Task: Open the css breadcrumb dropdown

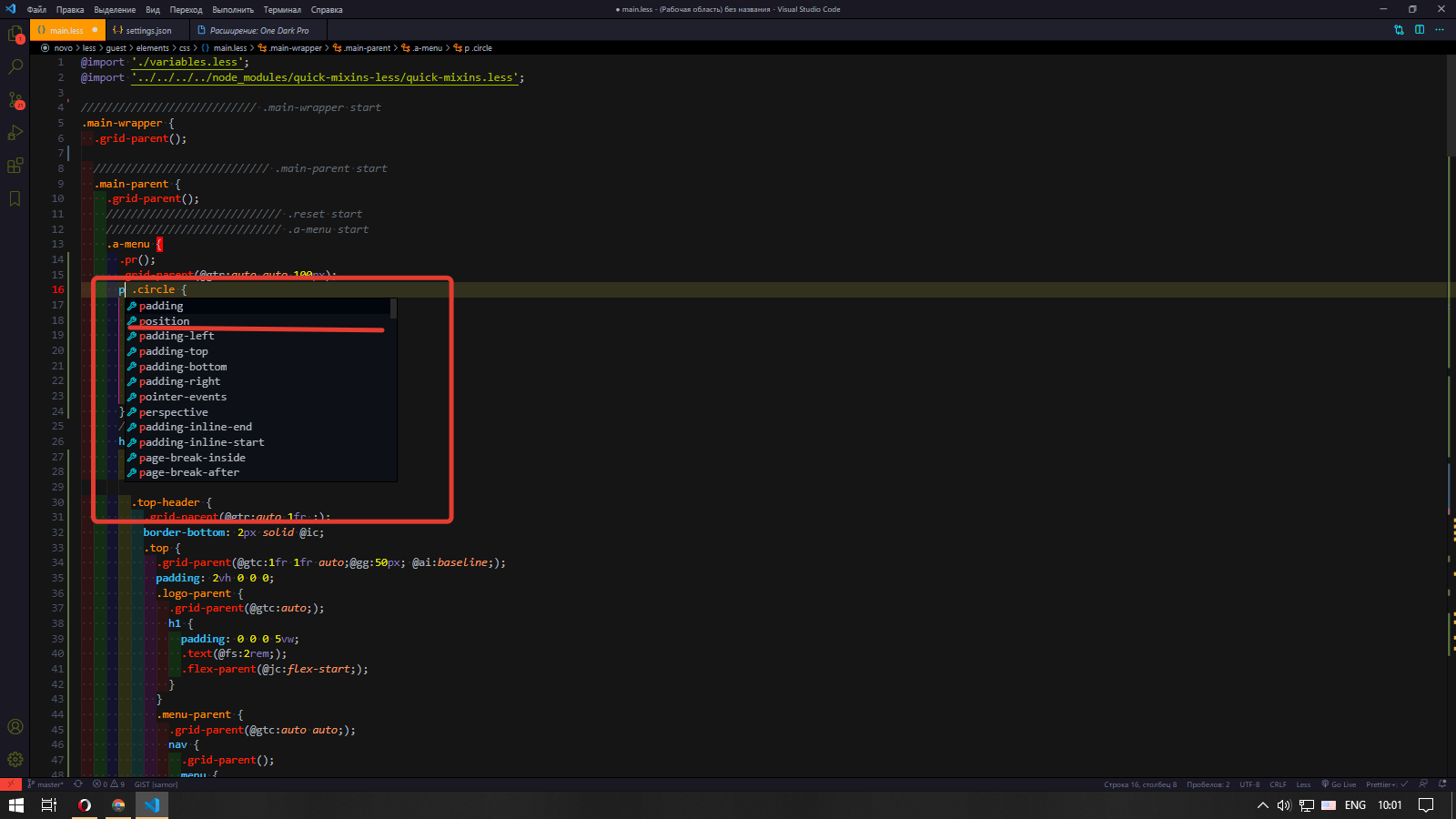Action: pos(184,48)
